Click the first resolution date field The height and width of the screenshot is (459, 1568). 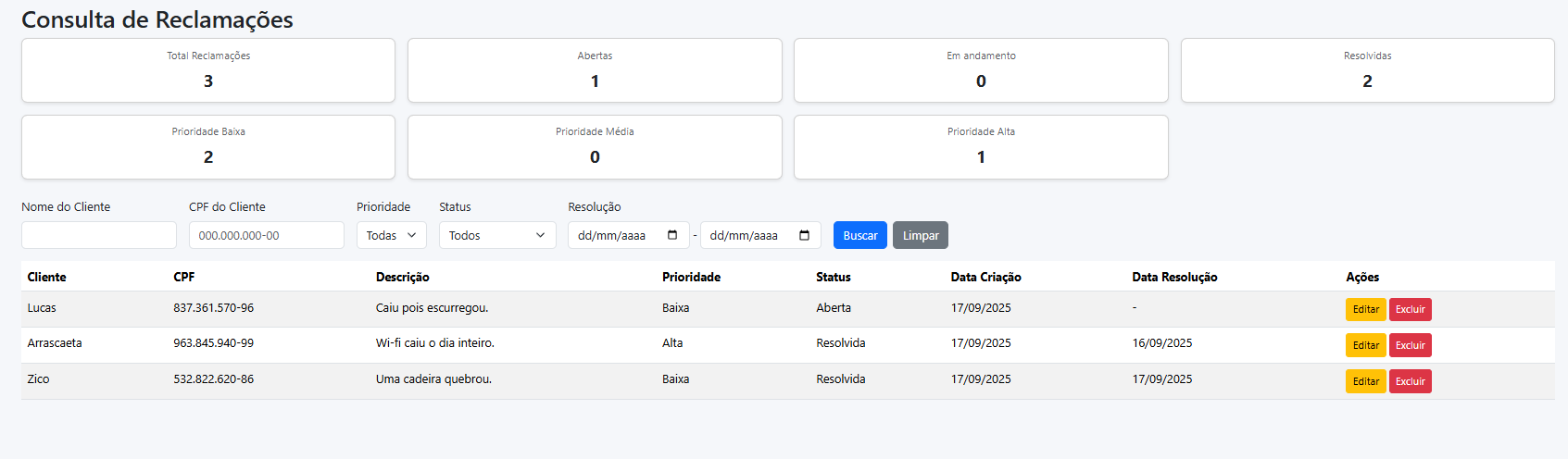pos(629,235)
